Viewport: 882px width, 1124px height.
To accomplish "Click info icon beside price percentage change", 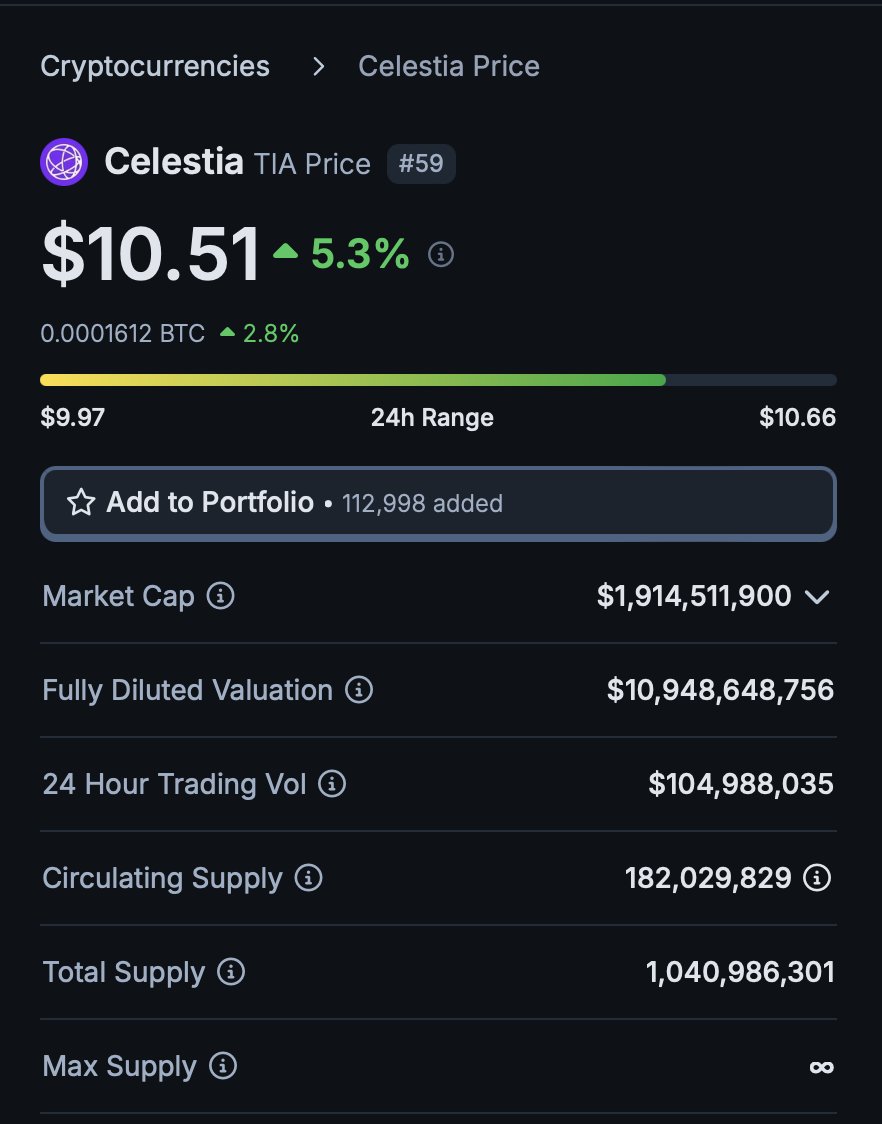I will (x=441, y=255).
